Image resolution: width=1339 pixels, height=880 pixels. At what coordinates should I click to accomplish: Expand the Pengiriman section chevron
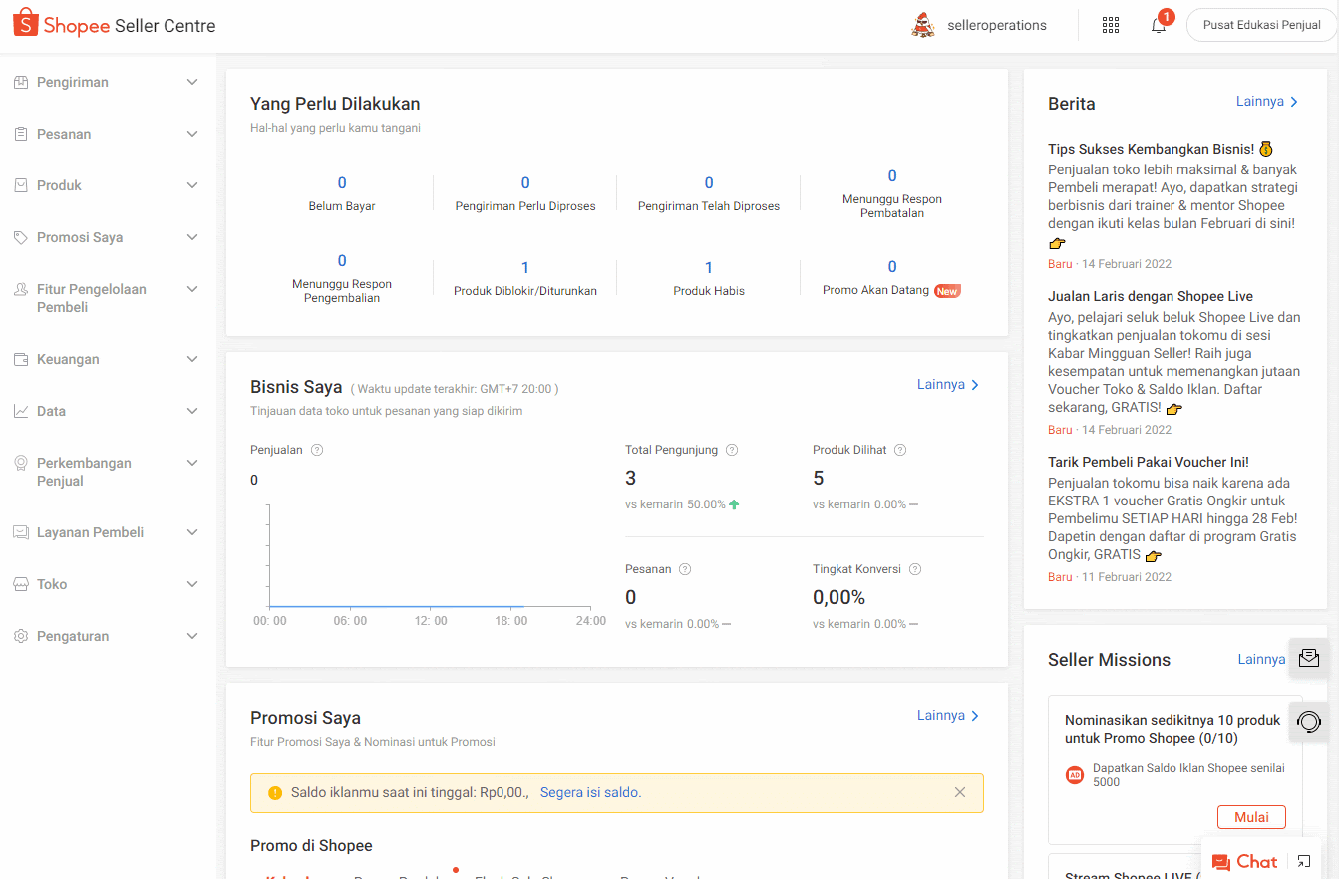click(191, 82)
